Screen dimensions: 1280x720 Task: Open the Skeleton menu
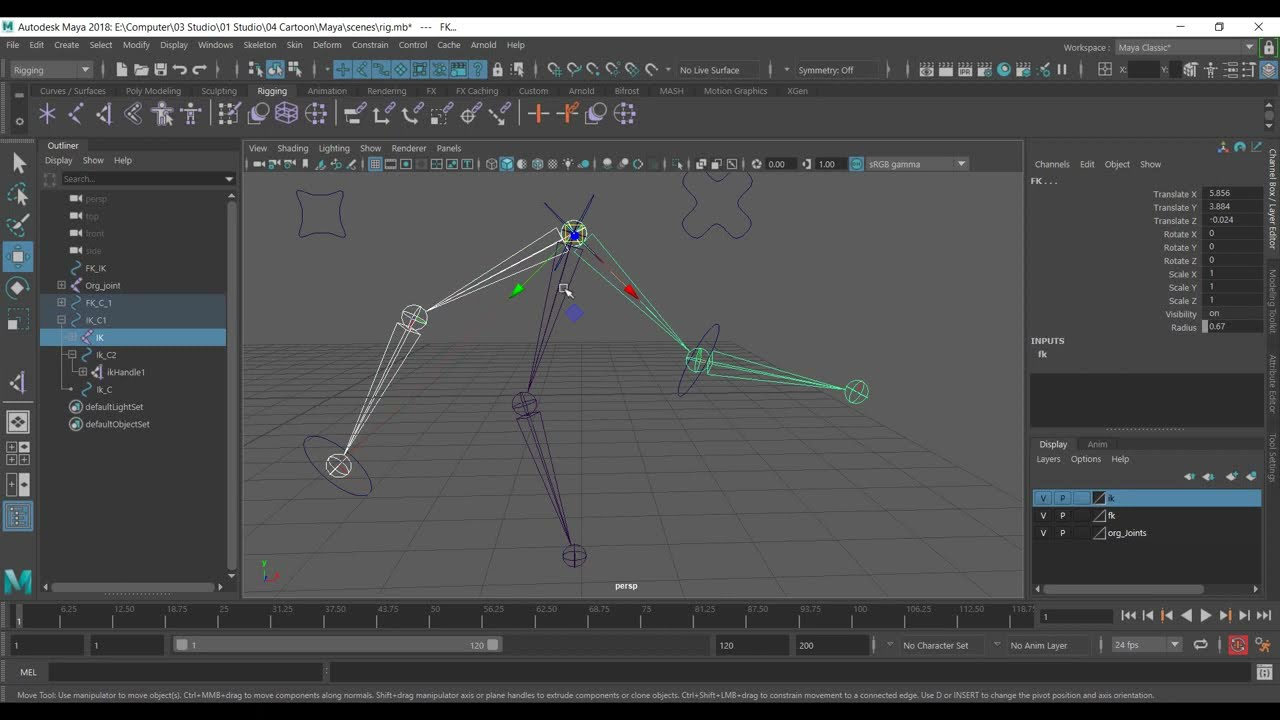[x=259, y=45]
